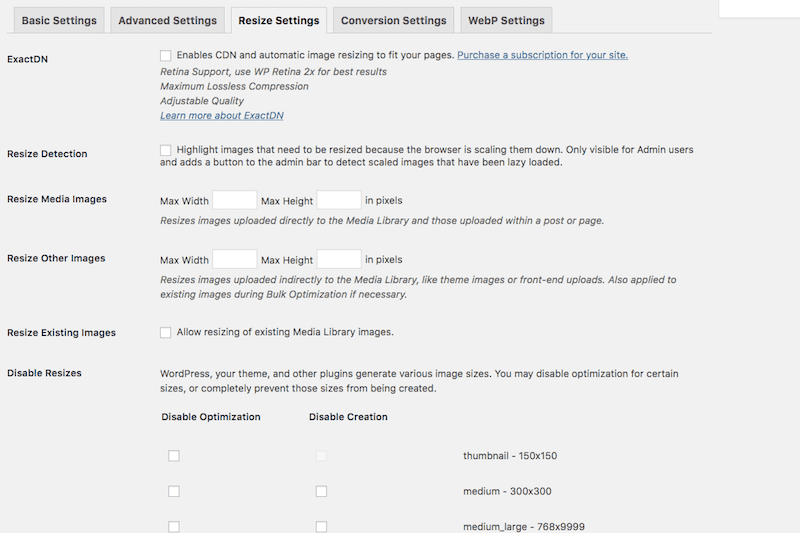
Task: Click the Resize Other Images label
Action: [56, 259]
